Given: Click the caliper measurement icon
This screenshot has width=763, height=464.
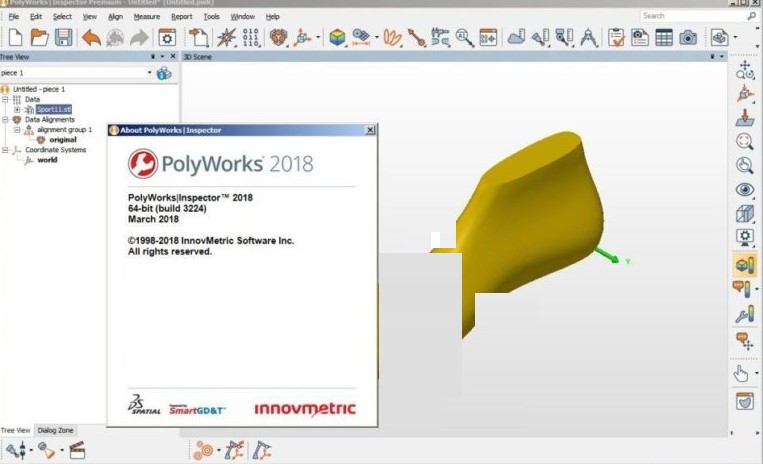Looking at the screenshot, I should click(440, 37).
